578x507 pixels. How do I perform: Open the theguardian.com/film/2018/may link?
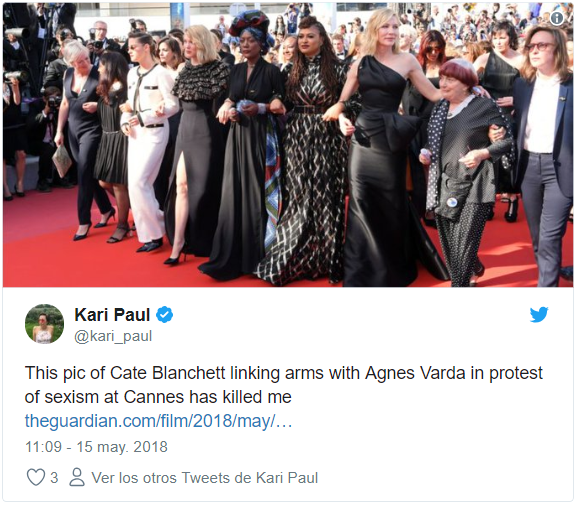coord(159,421)
